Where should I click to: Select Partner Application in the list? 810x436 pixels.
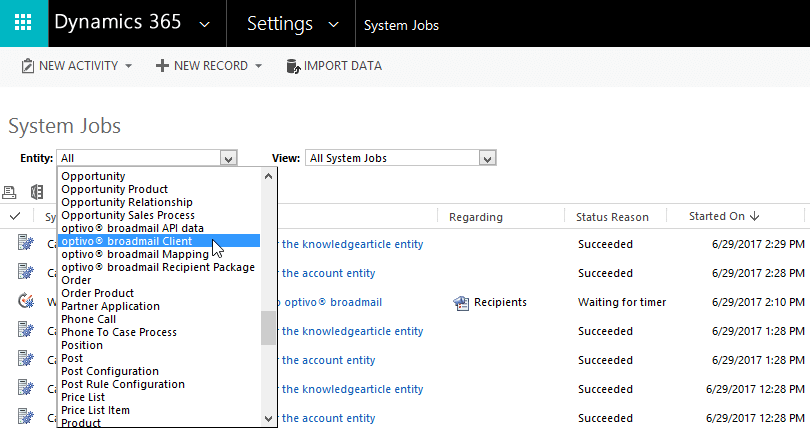pyautogui.click(x=110, y=306)
